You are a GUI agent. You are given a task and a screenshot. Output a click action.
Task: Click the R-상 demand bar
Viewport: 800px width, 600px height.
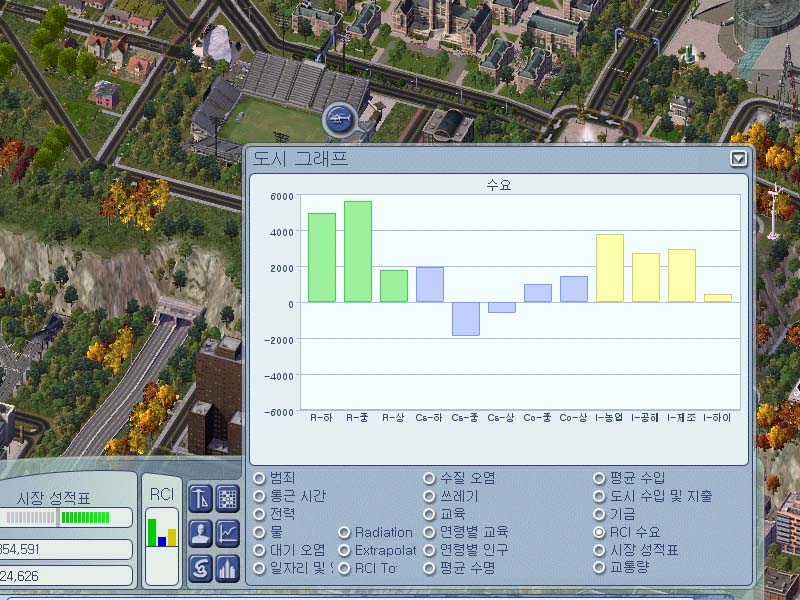tap(394, 286)
